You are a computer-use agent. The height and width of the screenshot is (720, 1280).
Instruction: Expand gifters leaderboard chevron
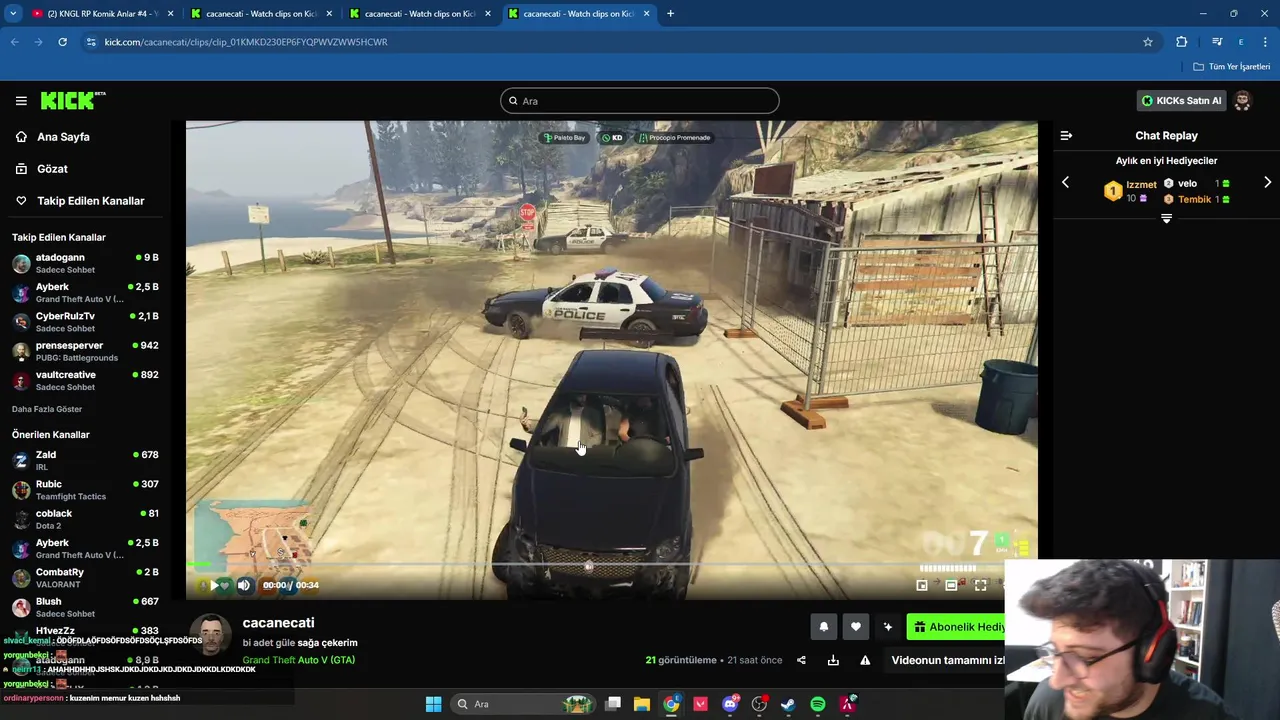(x=1166, y=218)
